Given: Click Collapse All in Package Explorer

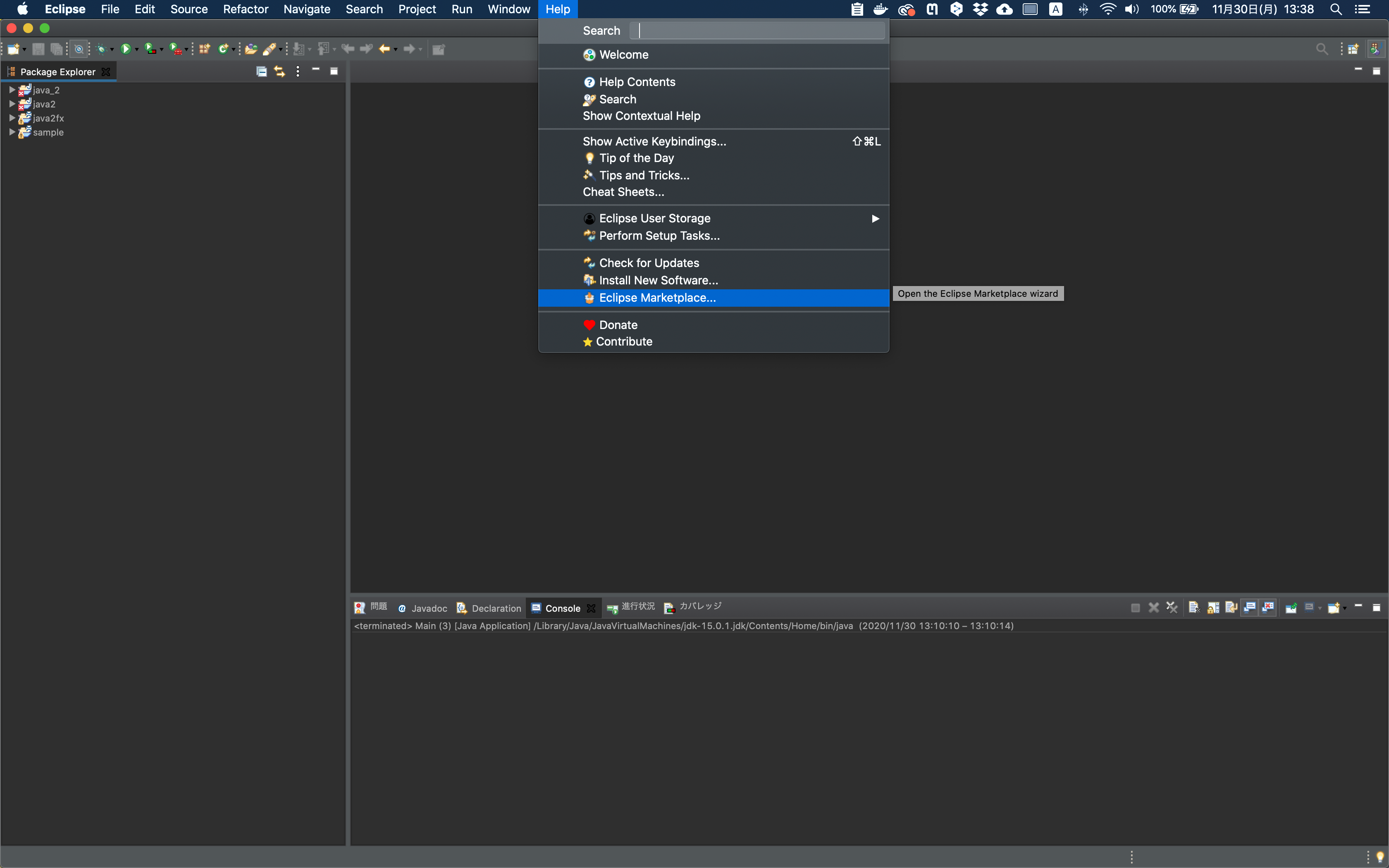Looking at the screenshot, I should coord(261,72).
